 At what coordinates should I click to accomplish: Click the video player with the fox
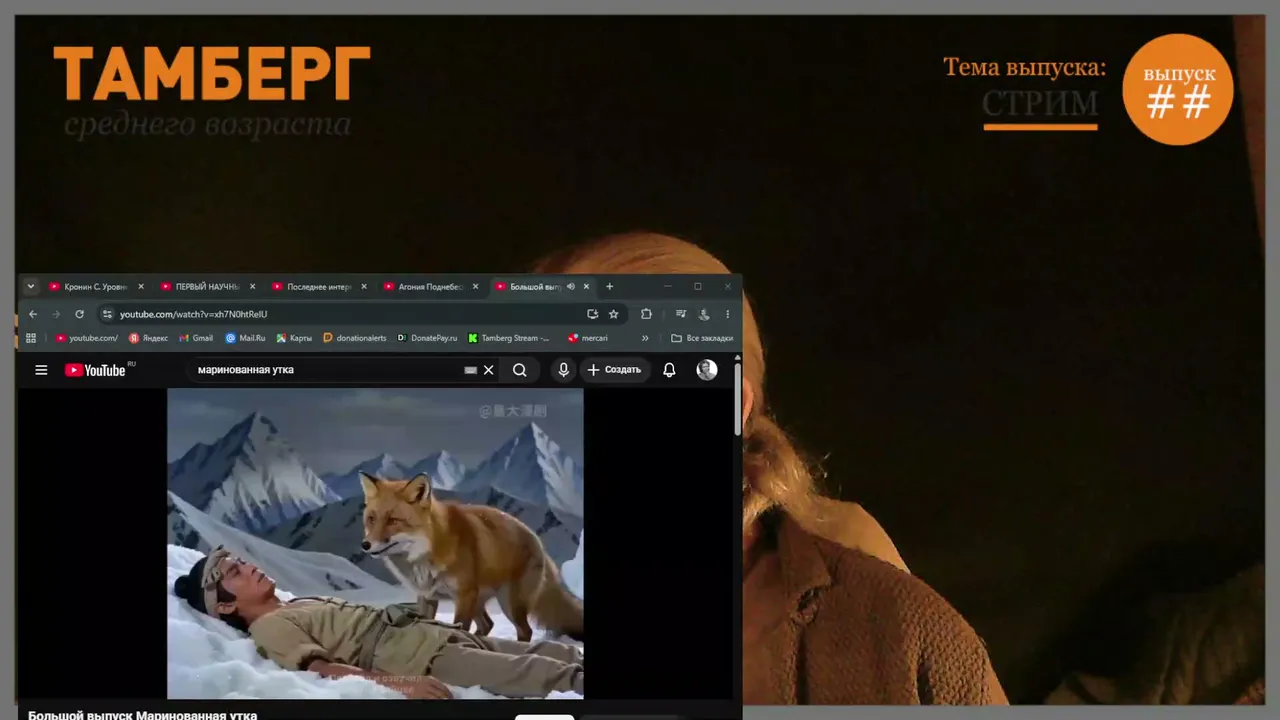375,543
